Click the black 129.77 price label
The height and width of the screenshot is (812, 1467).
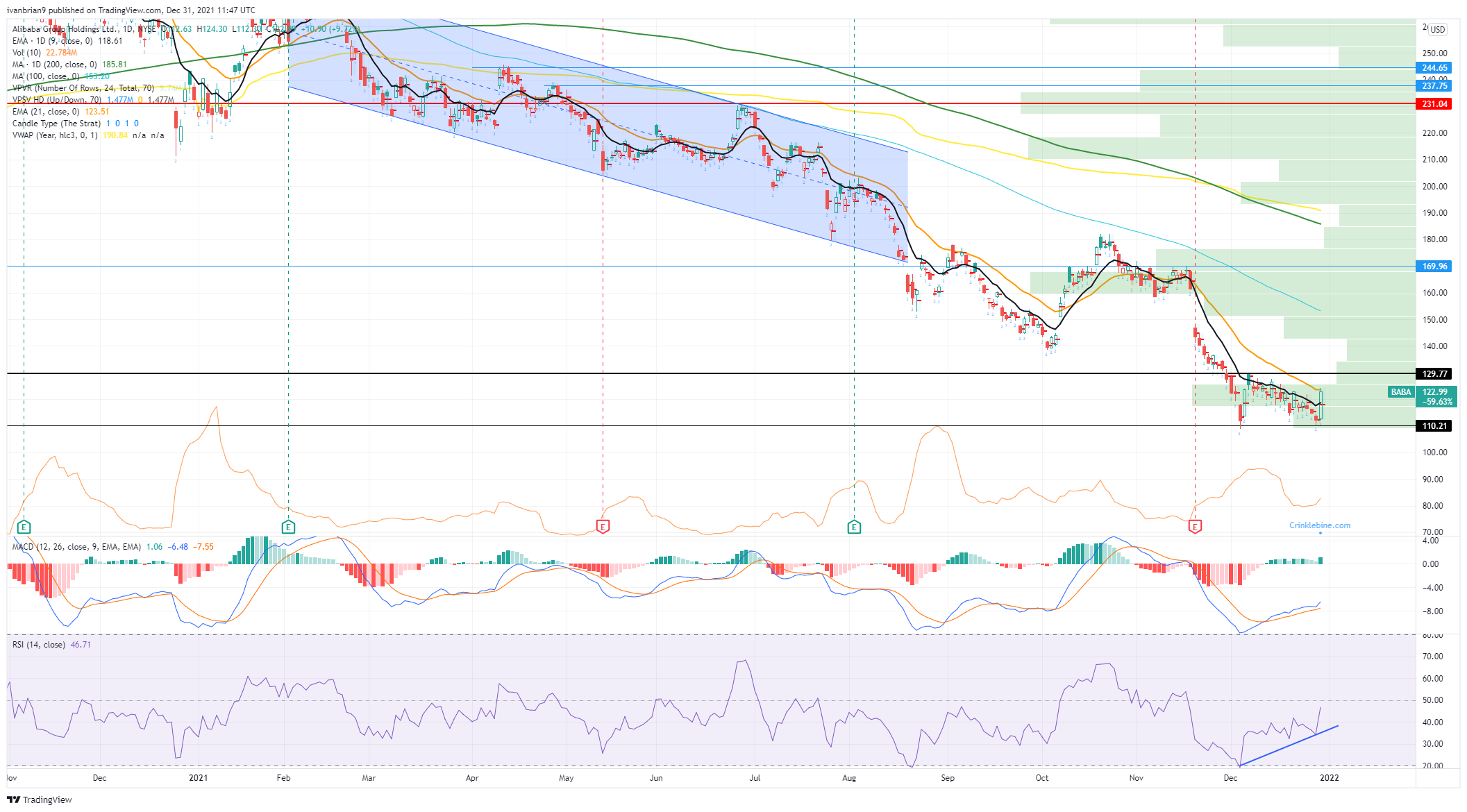tap(1434, 374)
